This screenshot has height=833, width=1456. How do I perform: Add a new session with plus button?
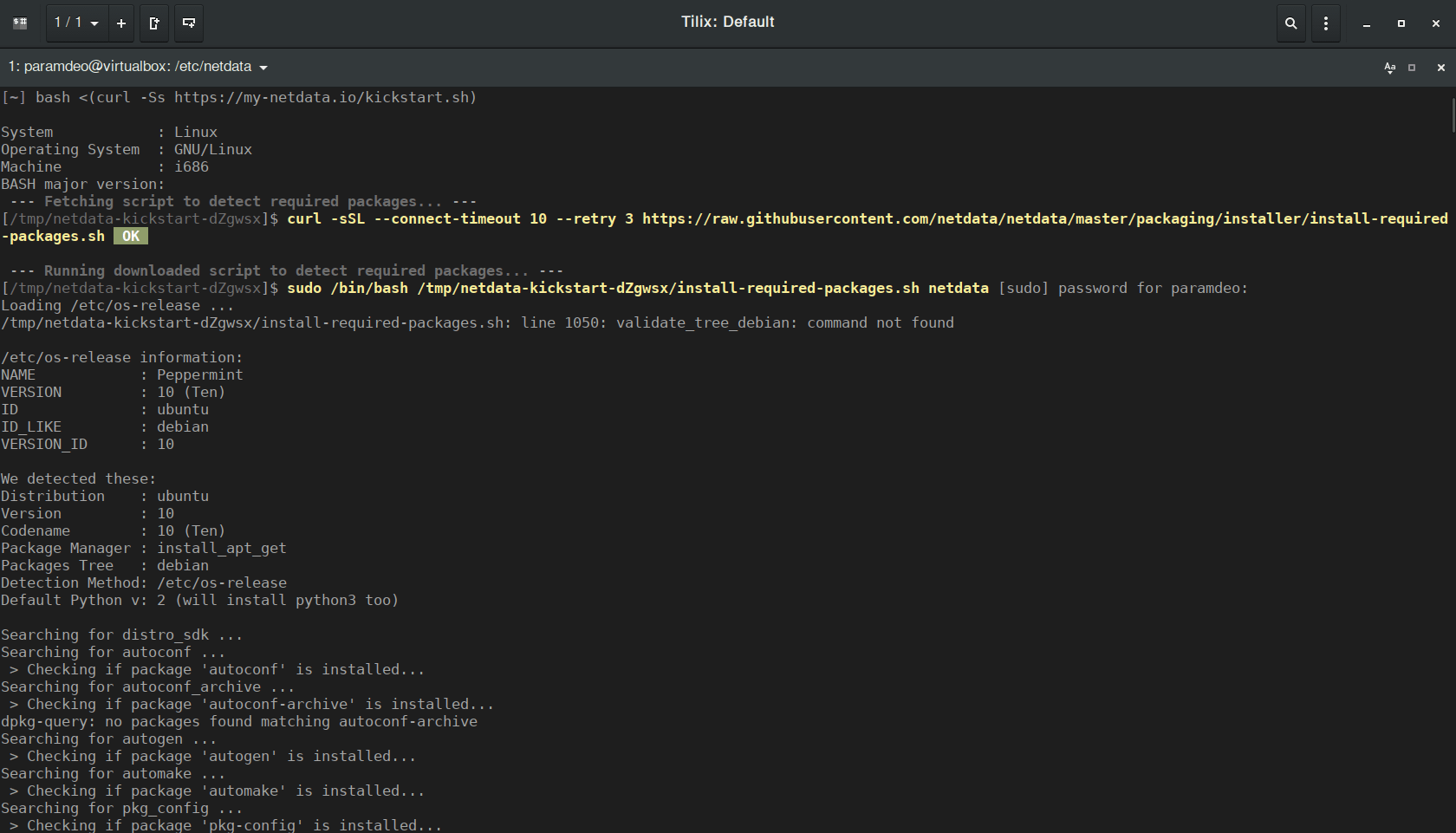pyautogui.click(x=121, y=23)
